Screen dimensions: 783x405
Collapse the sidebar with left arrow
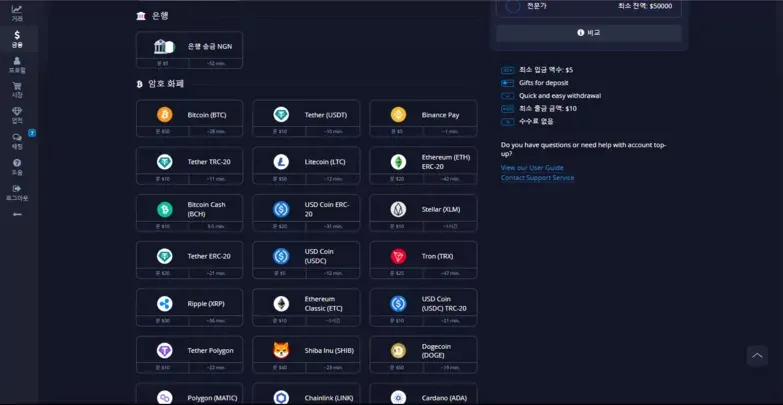click(17, 214)
